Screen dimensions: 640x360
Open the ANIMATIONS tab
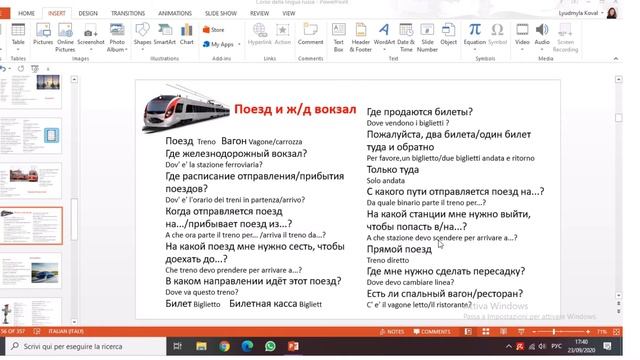(x=175, y=13)
